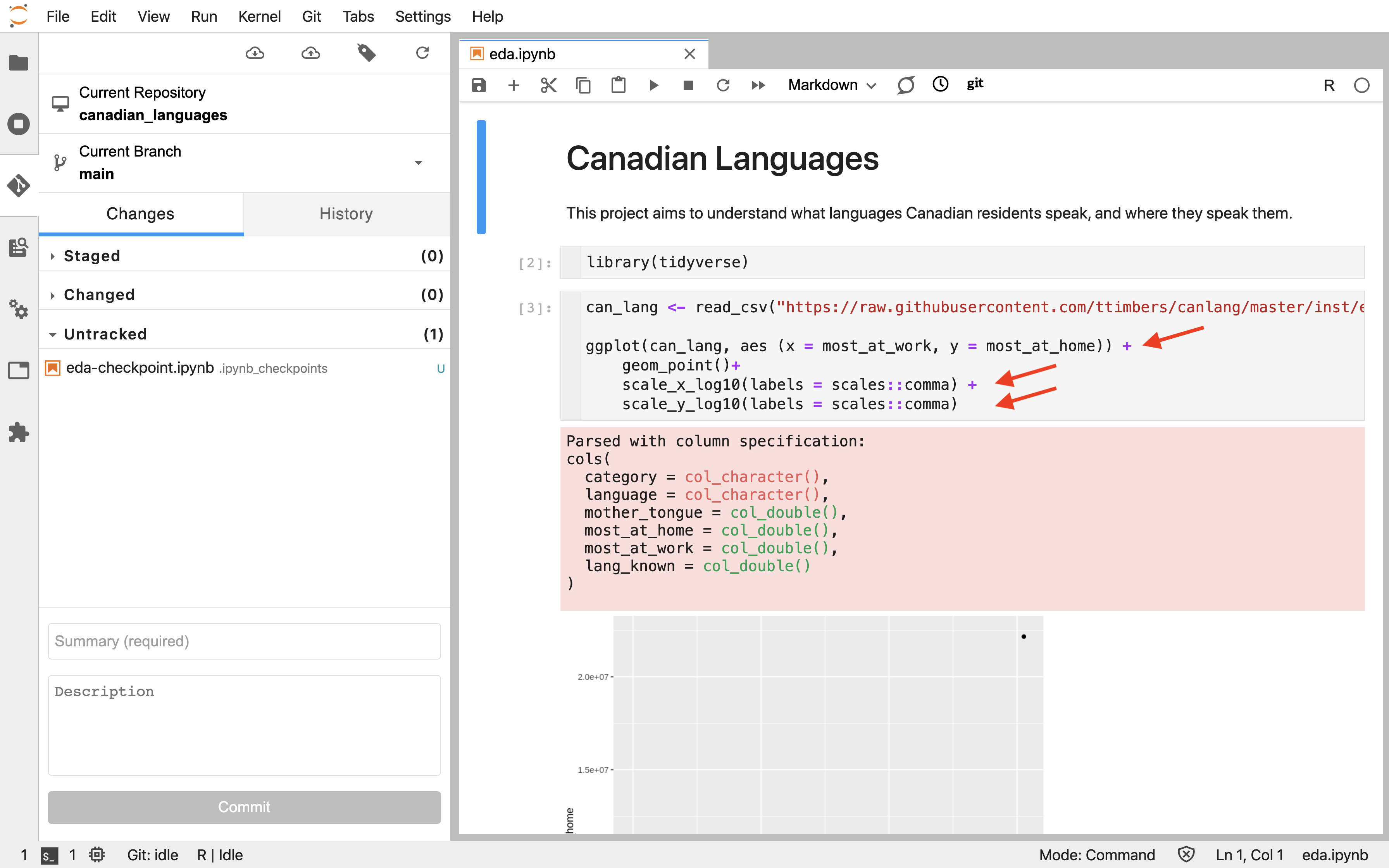The width and height of the screenshot is (1389, 868).
Task: Open the Edit menu
Action: coord(103,16)
